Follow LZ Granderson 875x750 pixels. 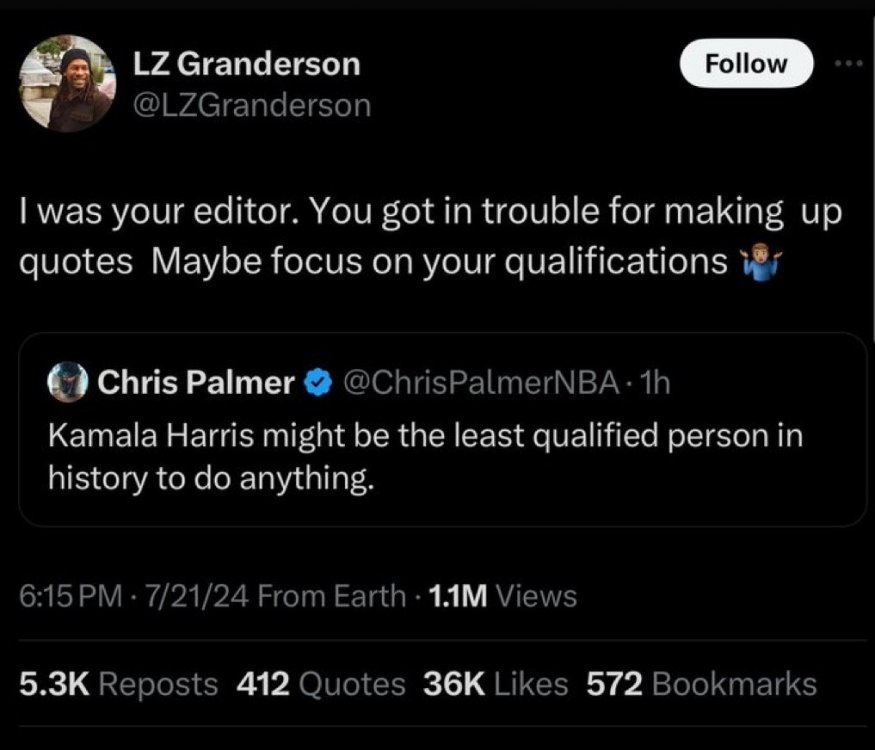click(746, 64)
